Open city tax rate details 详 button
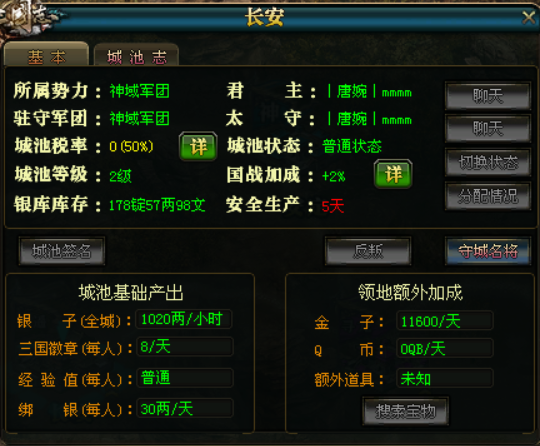This screenshot has height=446, width=540. (x=198, y=146)
